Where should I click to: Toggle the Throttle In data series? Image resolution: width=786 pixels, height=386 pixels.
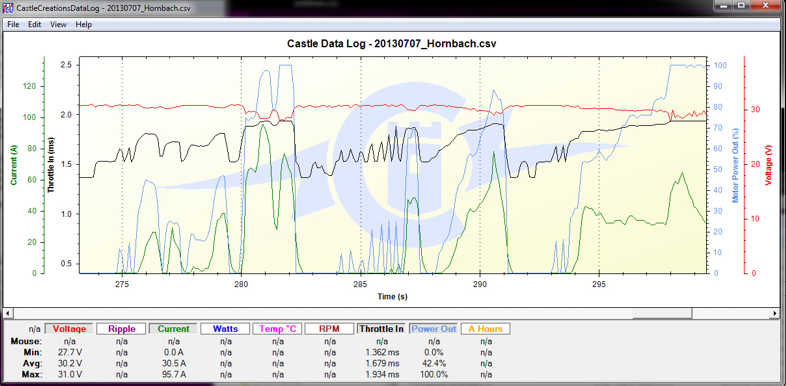[381, 329]
